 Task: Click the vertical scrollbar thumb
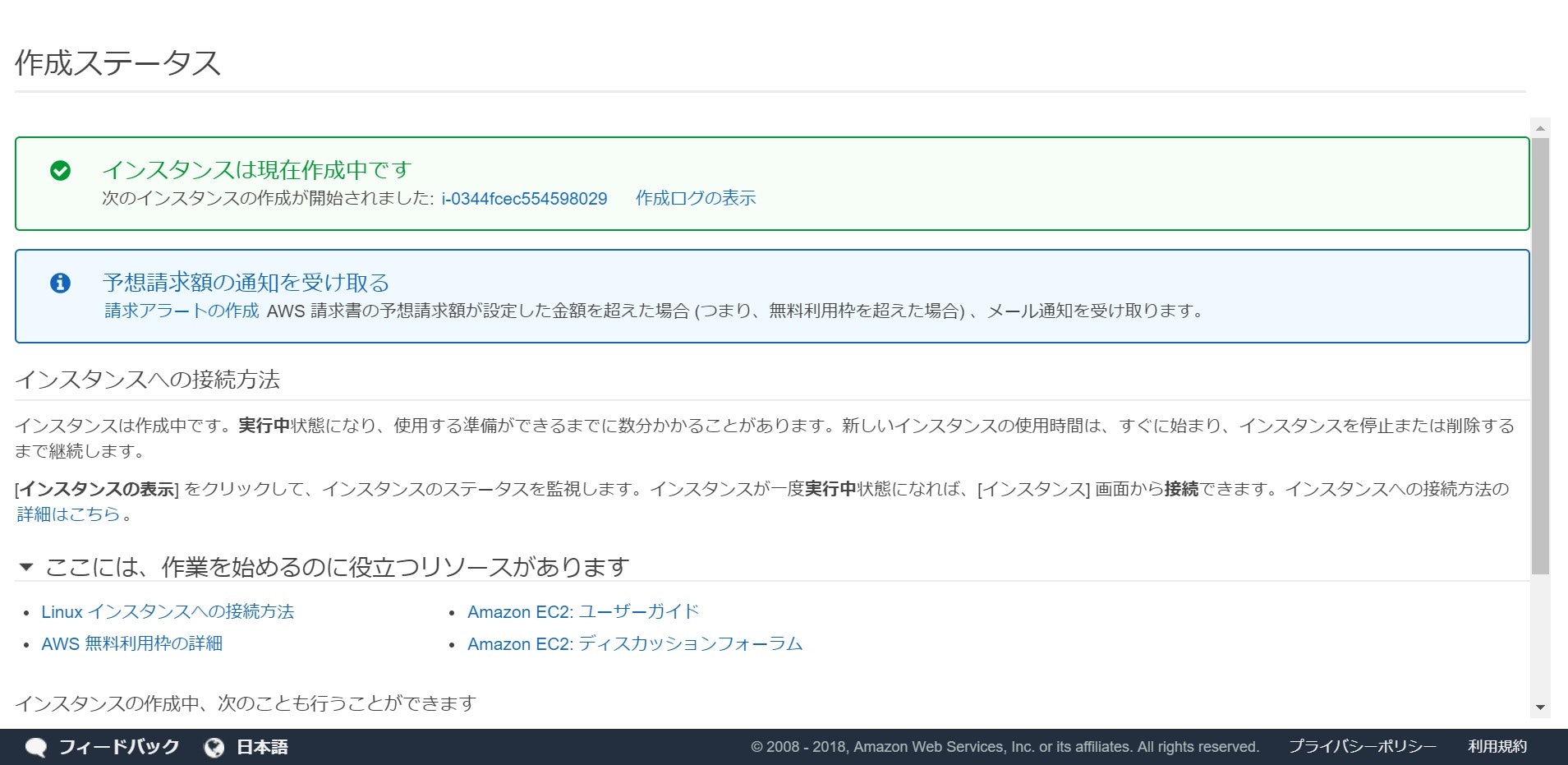click(x=1540, y=356)
